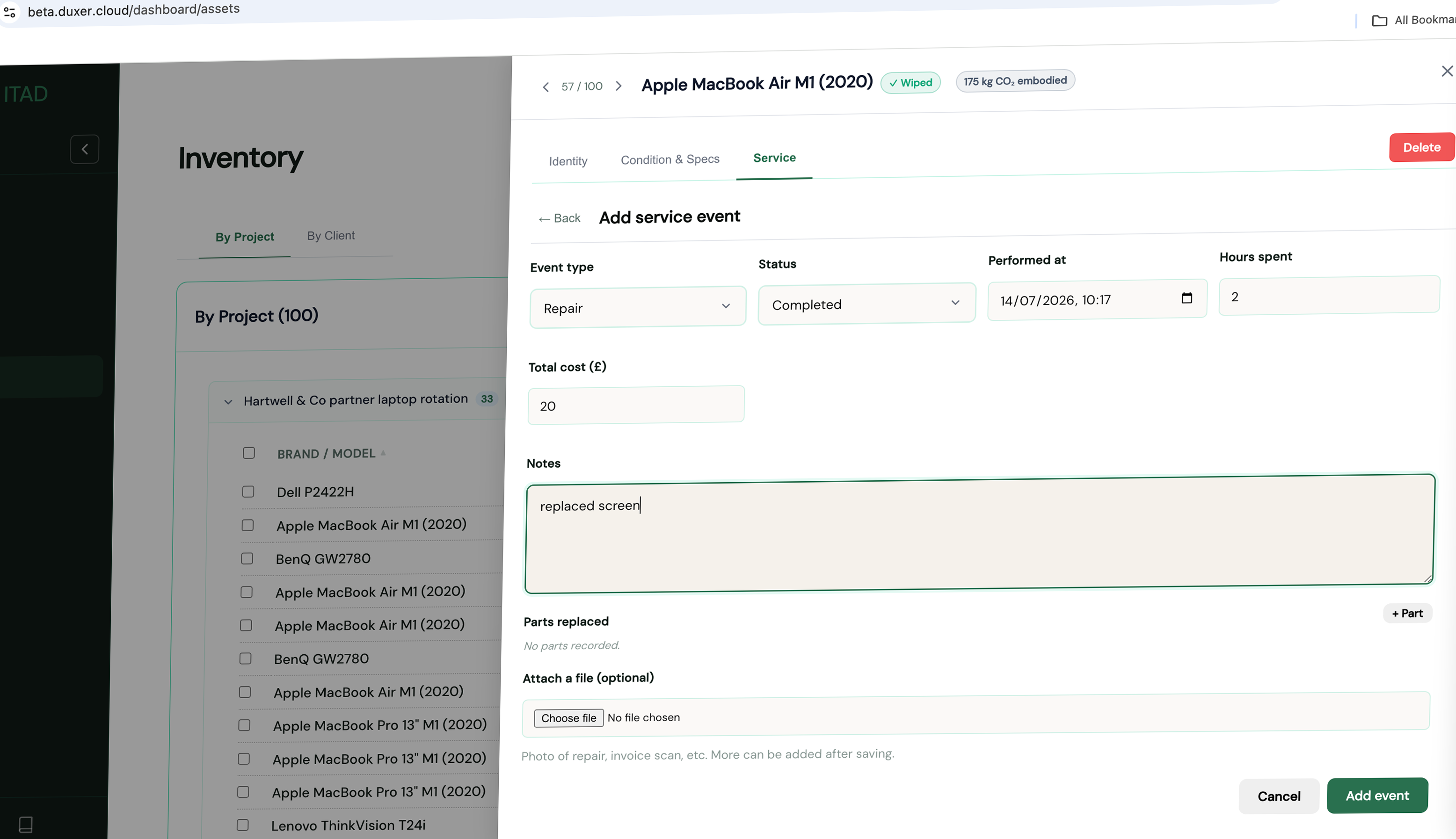Click the BRAND / MODEL column header
This screenshot has width=1456, height=839.
coord(326,454)
